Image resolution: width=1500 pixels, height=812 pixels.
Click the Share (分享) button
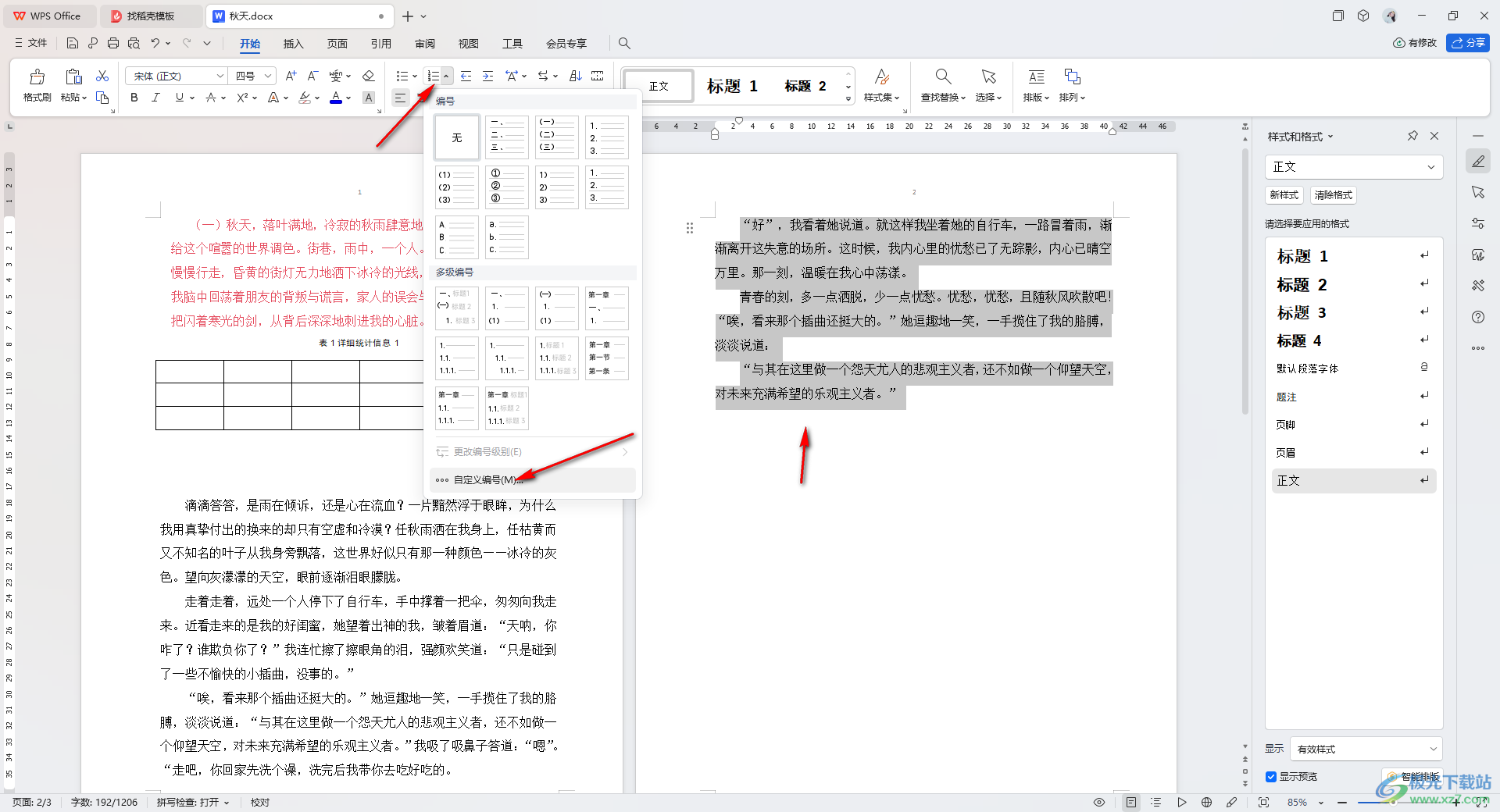pyautogui.click(x=1468, y=43)
